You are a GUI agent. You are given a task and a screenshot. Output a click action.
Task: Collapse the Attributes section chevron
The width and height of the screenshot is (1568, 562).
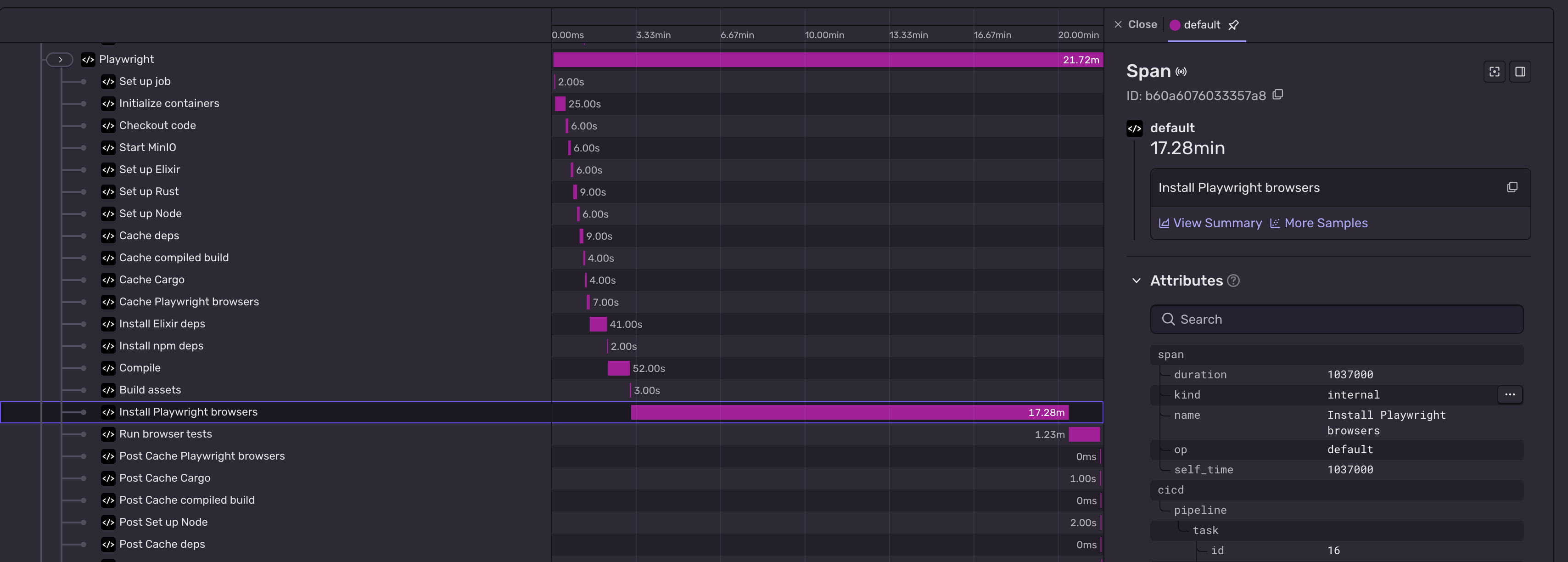(1136, 281)
